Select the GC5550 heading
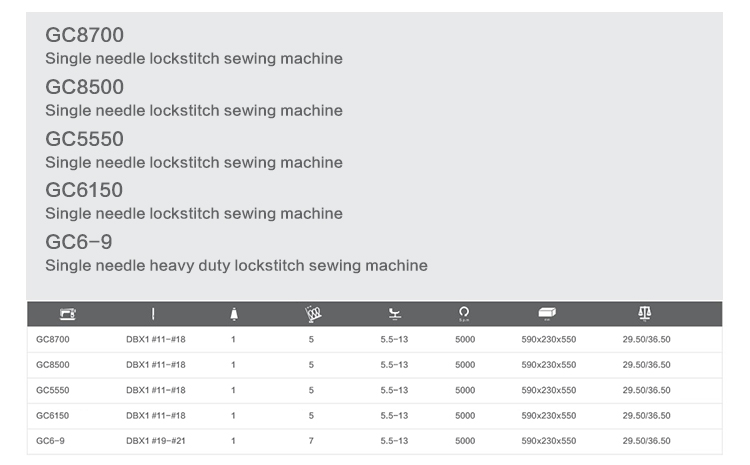Viewport: 750px width, 465px height. [85, 139]
